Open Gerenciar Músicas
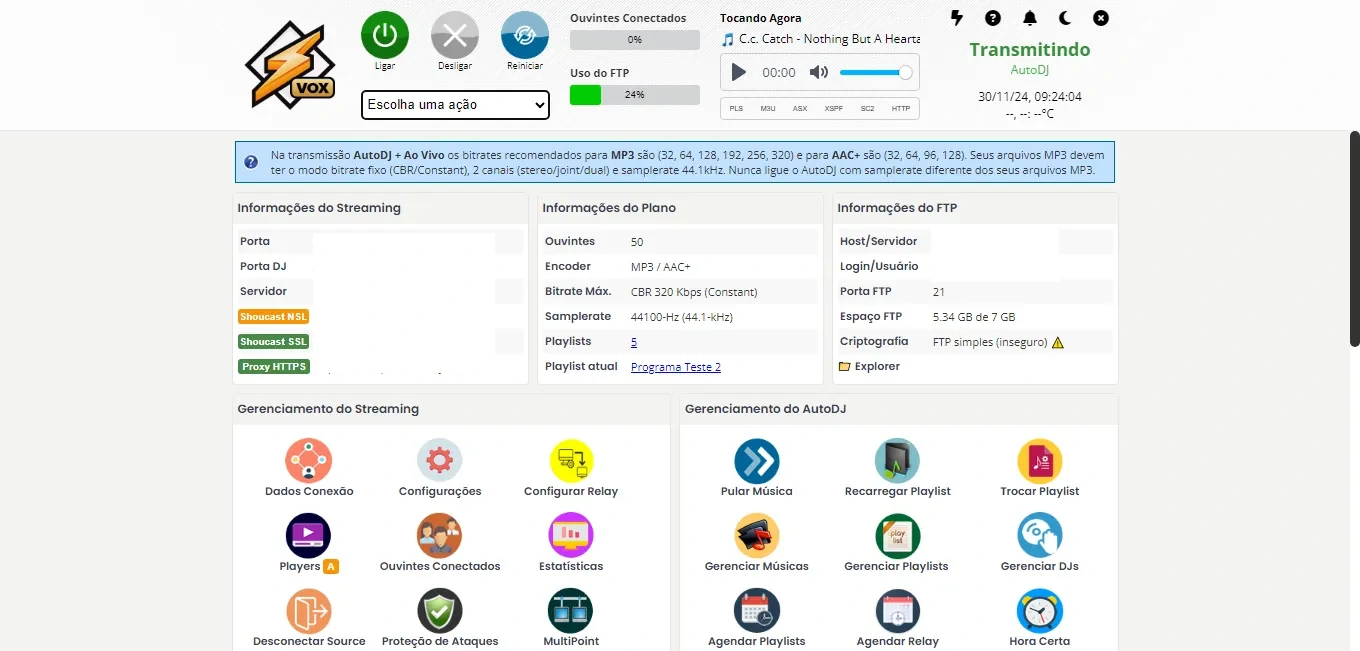1360x651 pixels. 756,536
